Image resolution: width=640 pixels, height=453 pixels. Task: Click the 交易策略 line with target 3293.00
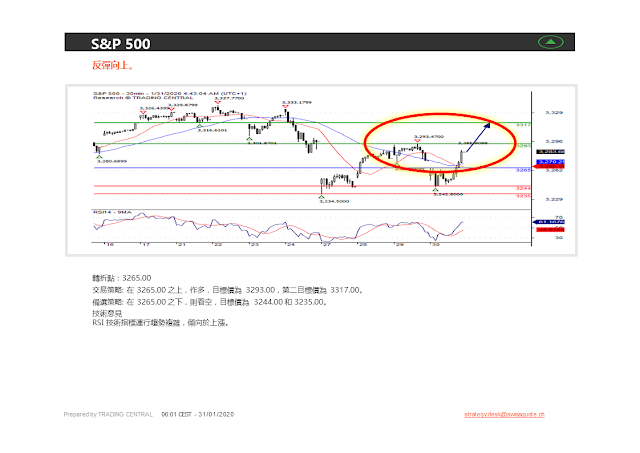227,290
